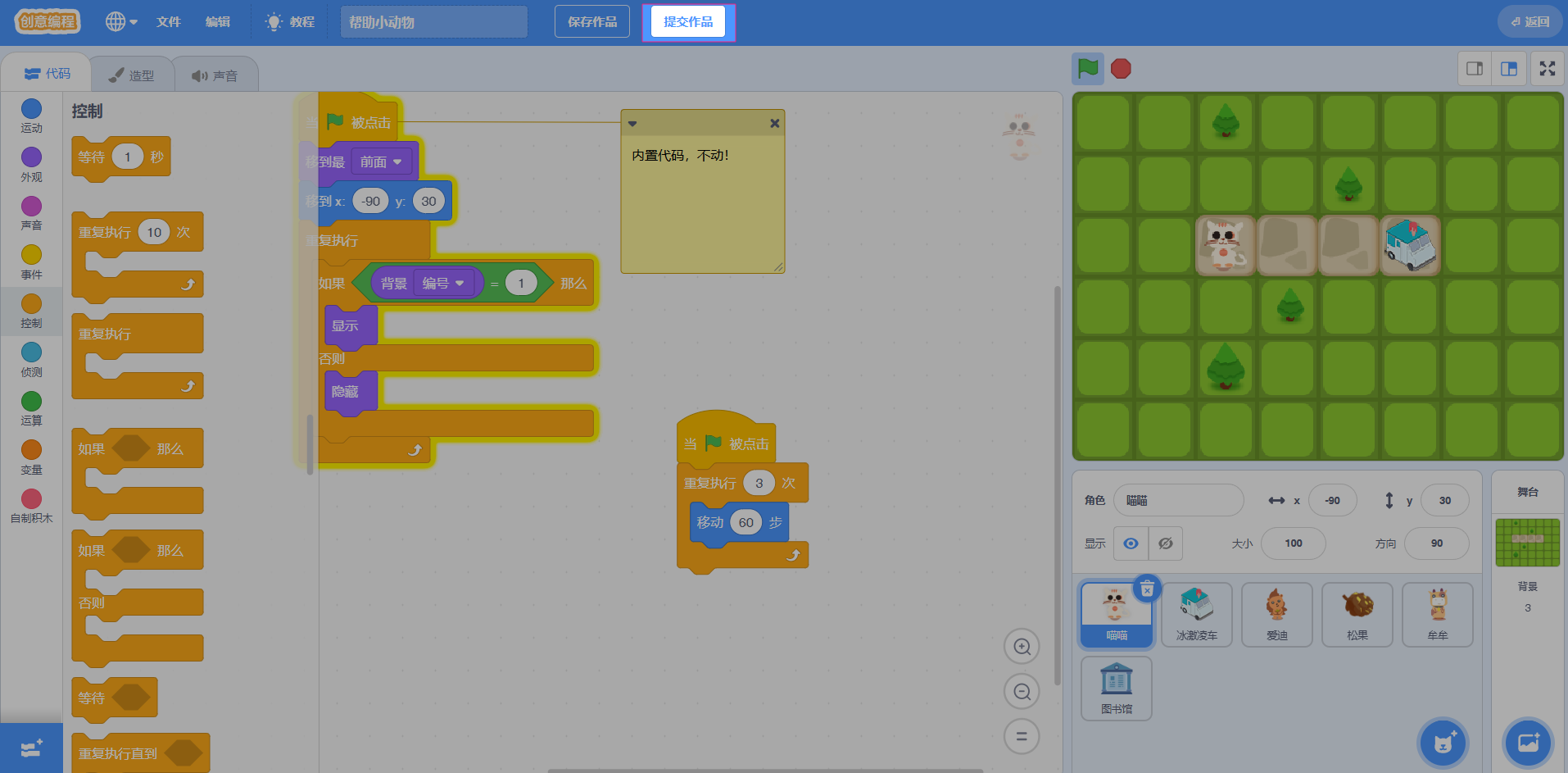Select the 侦测 block category
The width and height of the screenshot is (1568, 773).
tap(31, 360)
